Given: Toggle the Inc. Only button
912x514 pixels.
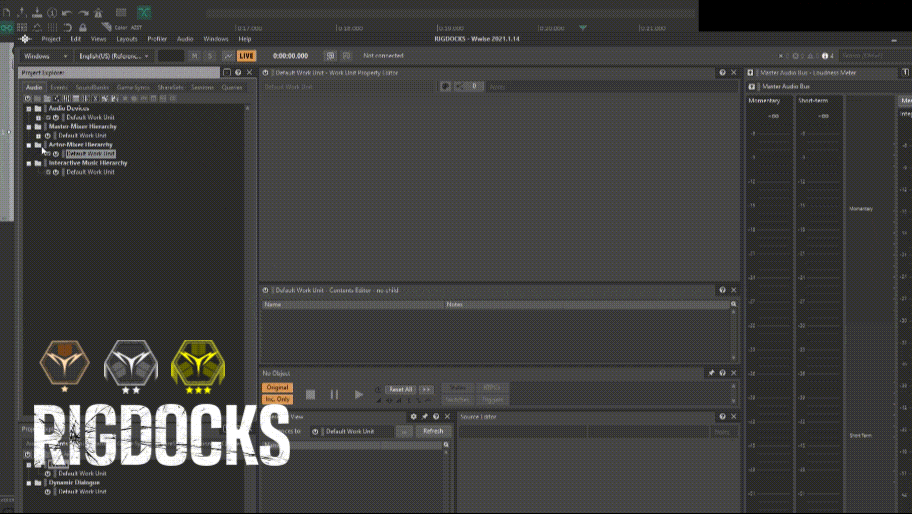Looking at the screenshot, I should (277, 399).
